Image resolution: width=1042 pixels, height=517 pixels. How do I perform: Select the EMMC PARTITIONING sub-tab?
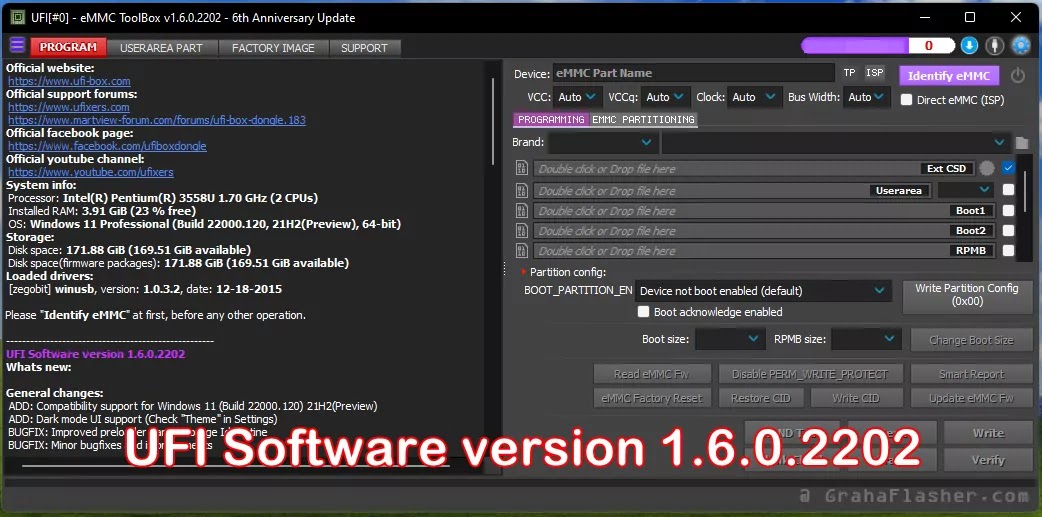pyautogui.click(x=643, y=120)
